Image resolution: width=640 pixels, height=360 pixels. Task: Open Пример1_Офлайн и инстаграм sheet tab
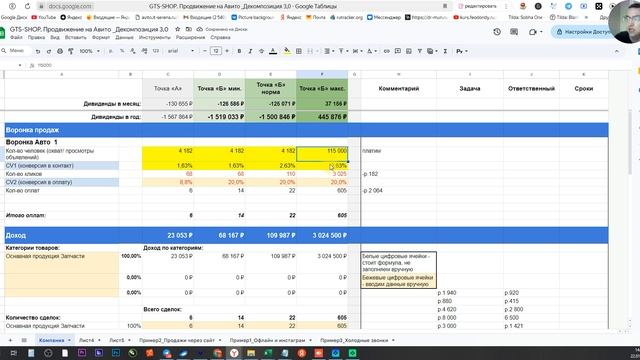267,340
